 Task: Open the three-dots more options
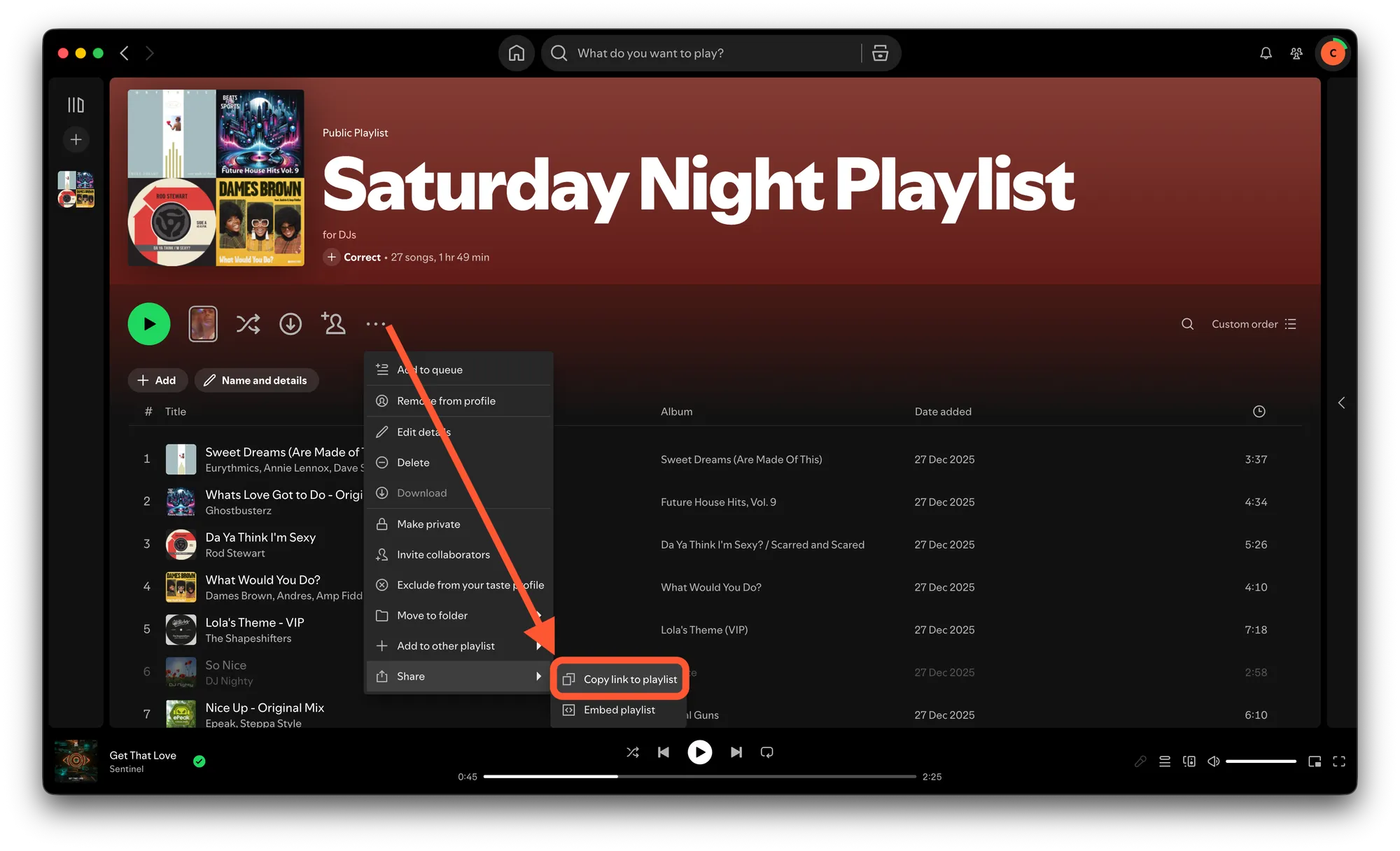[376, 324]
